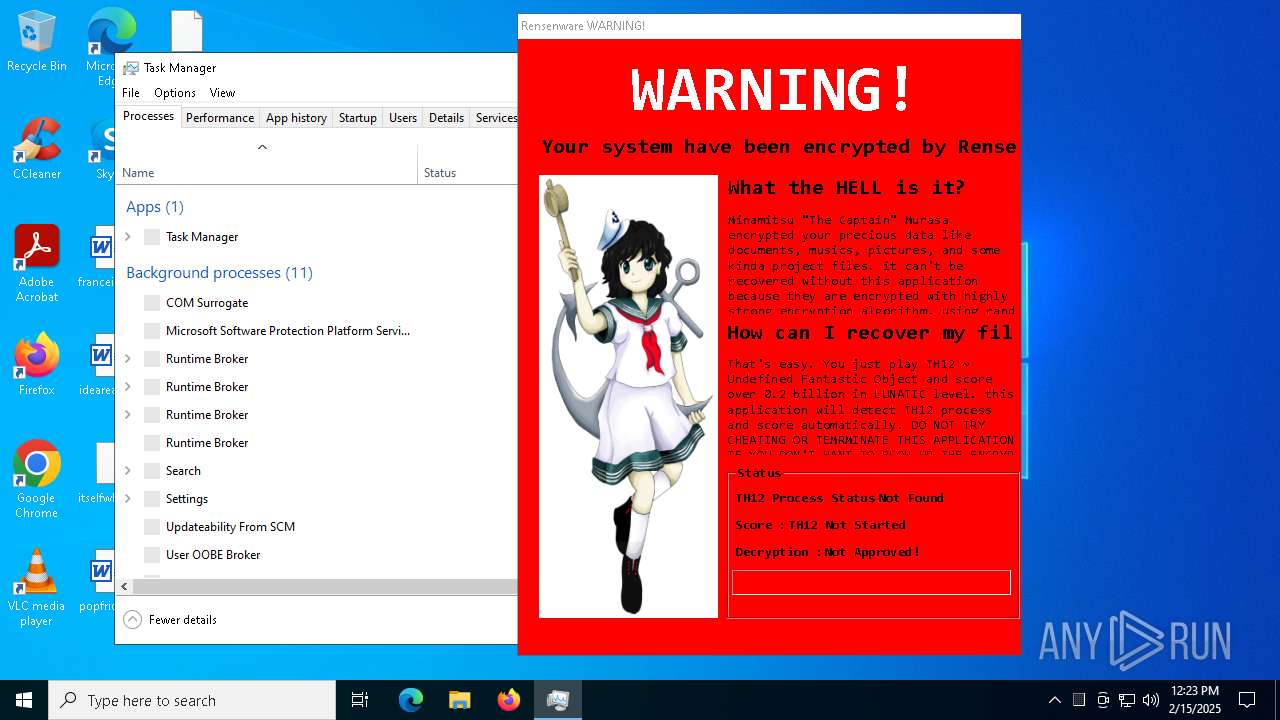Open the Recycle Bin desktop icon

[37, 42]
